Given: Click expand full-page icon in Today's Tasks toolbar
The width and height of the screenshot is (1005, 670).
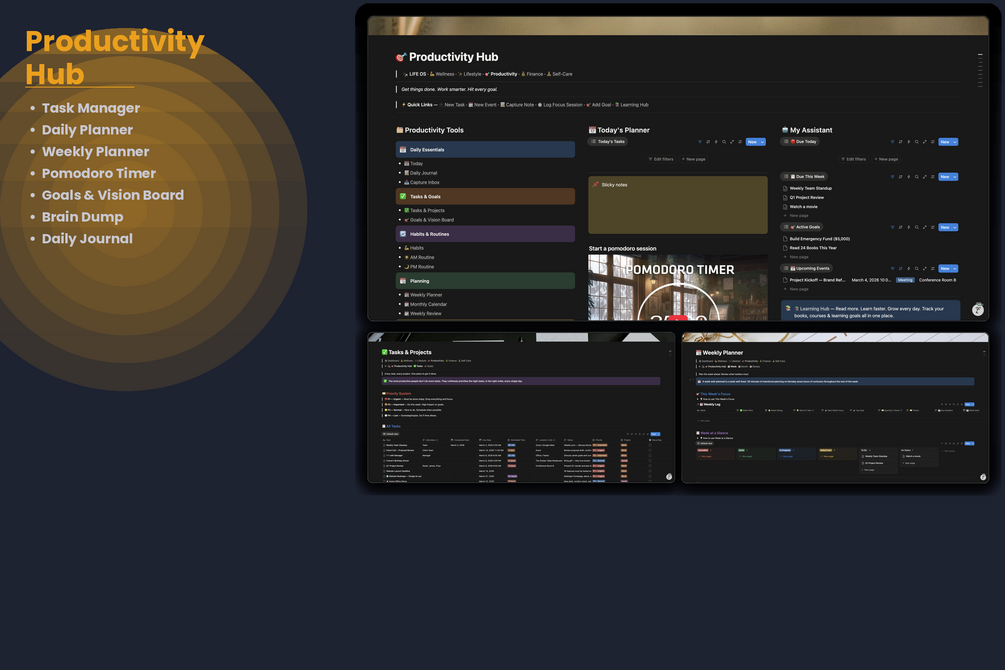Looking at the screenshot, I should click(x=732, y=142).
